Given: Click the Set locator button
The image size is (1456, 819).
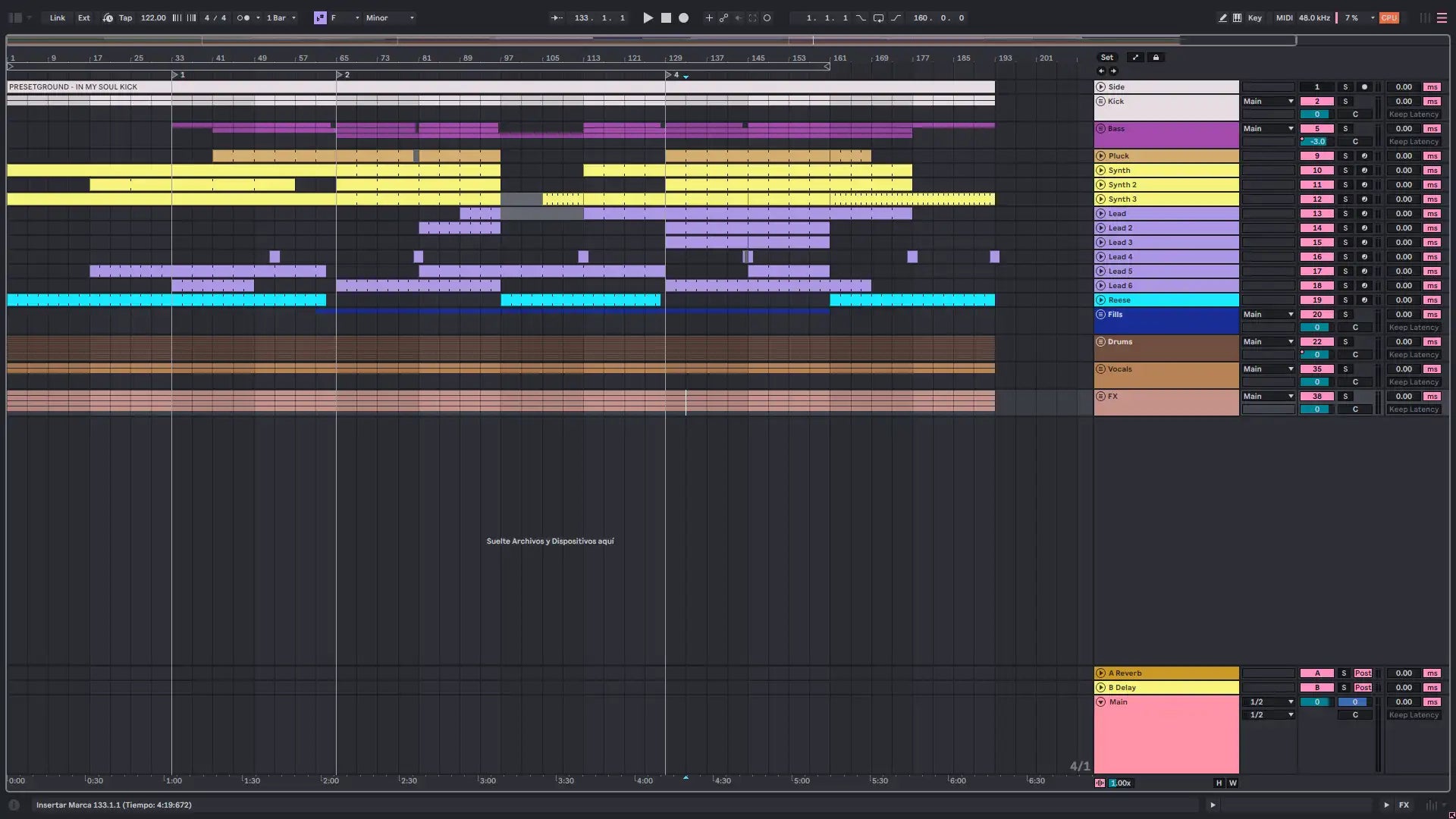Looking at the screenshot, I should point(1107,58).
